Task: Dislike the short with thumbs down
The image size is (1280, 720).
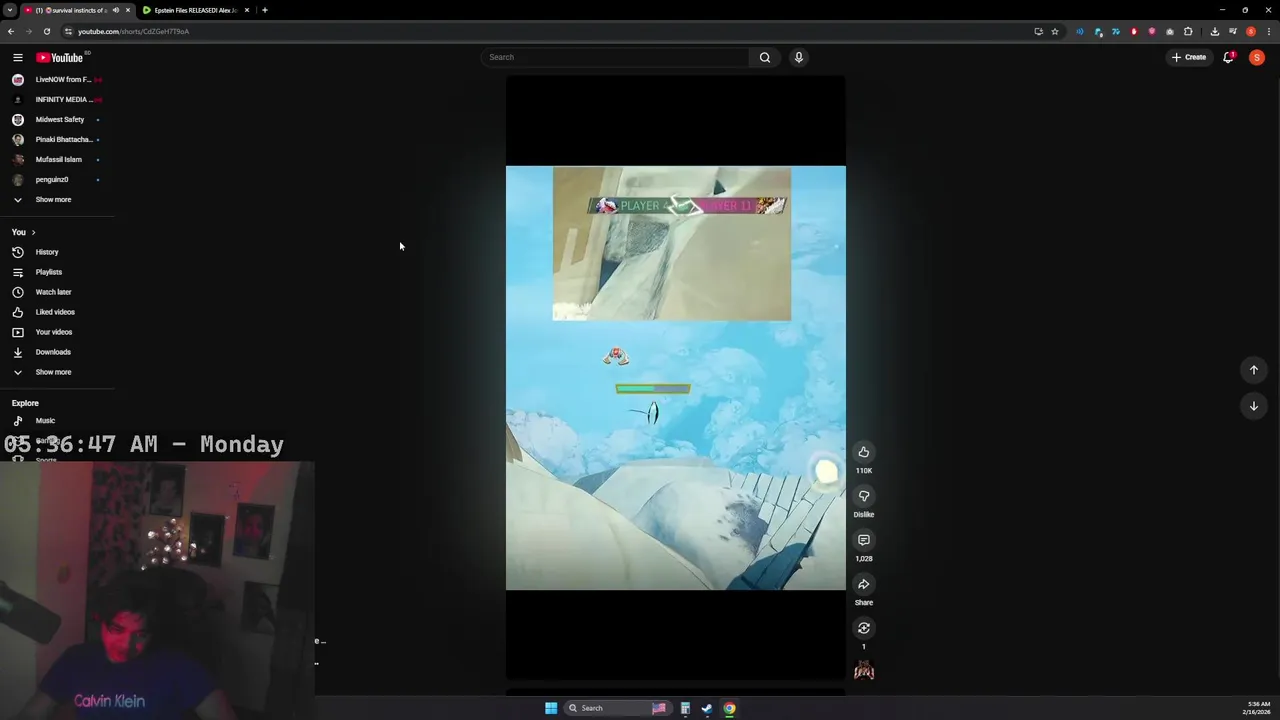Action: click(864, 496)
